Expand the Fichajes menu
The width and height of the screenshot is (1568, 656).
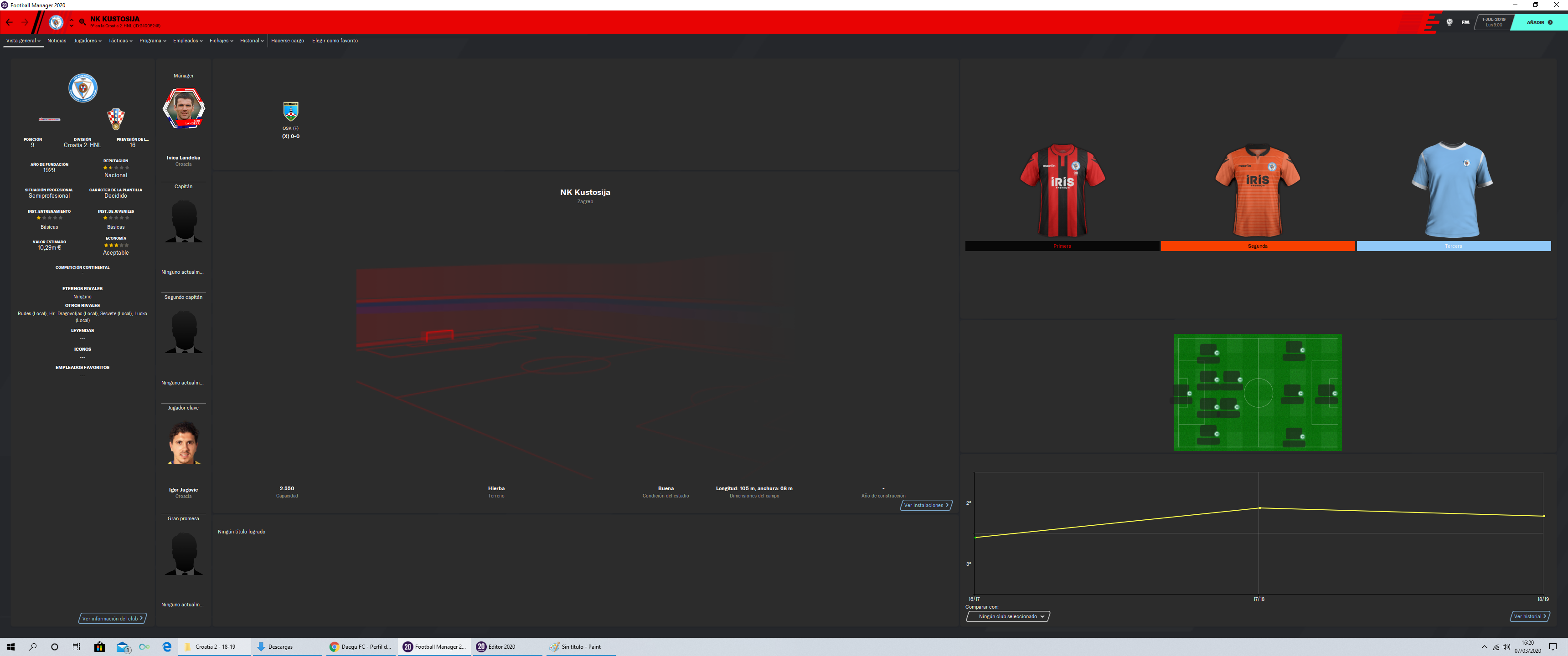[222, 41]
